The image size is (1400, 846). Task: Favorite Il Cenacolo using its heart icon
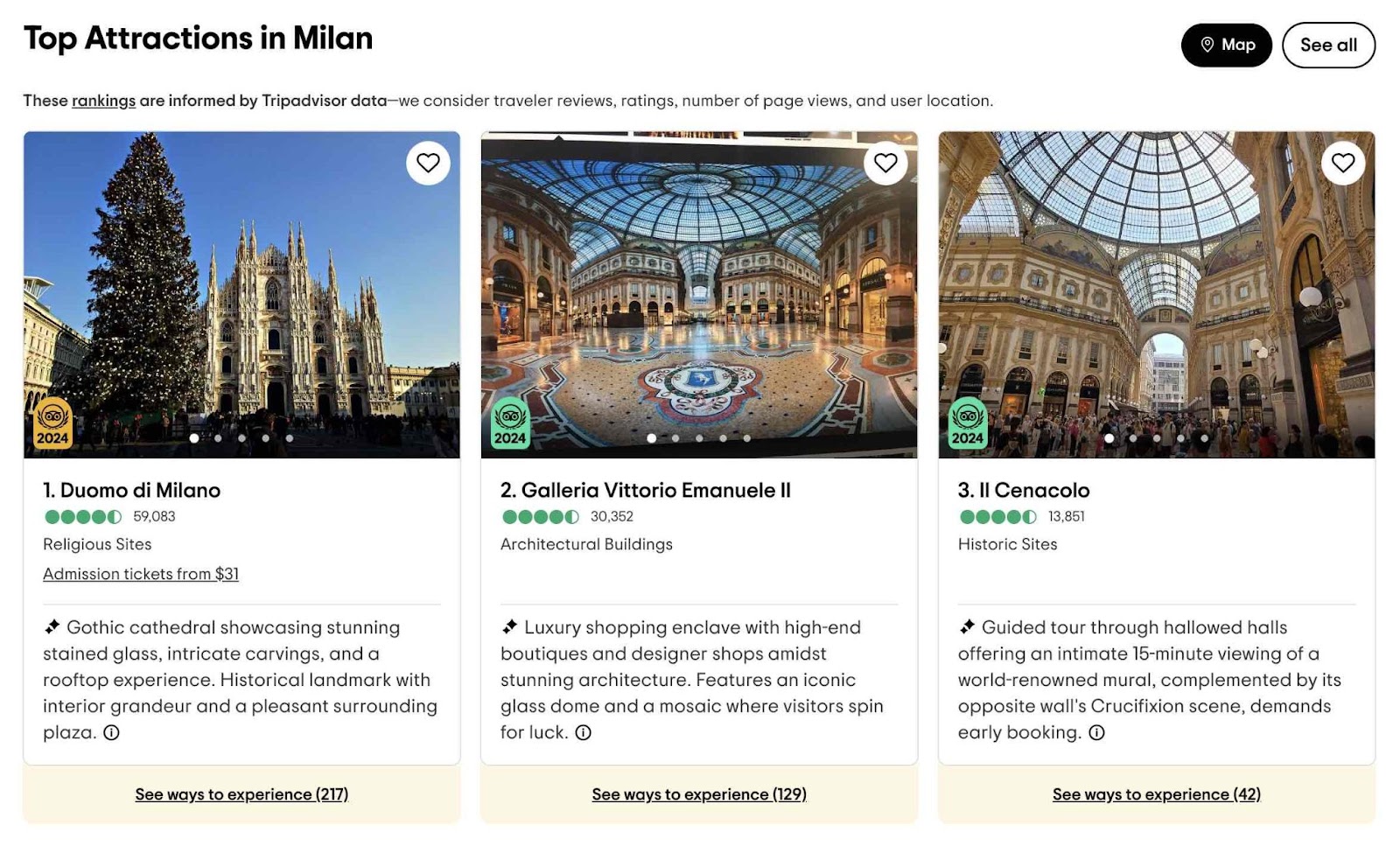pos(1343,163)
